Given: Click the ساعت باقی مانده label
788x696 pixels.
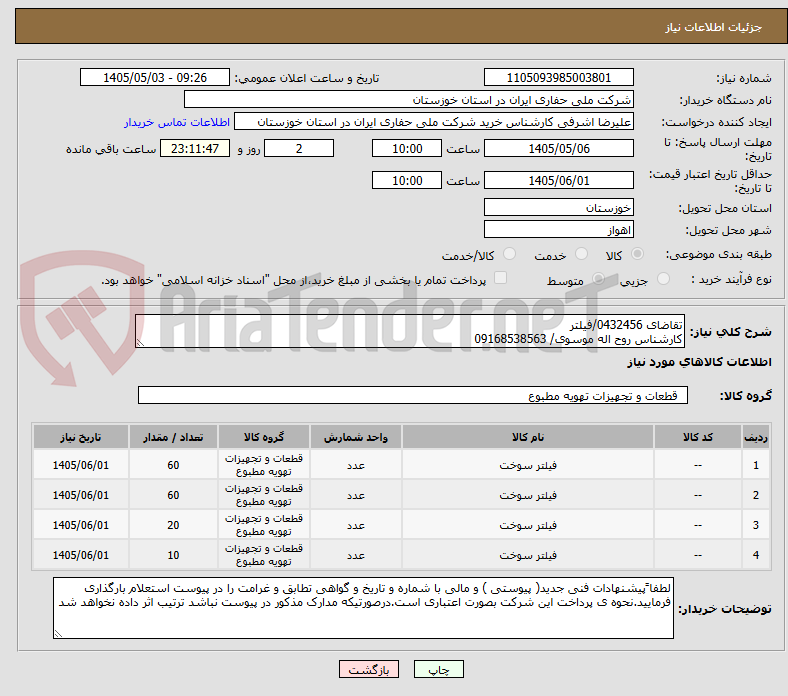Looking at the screenshot, I should pyautogui.click(x=111, y=149).
